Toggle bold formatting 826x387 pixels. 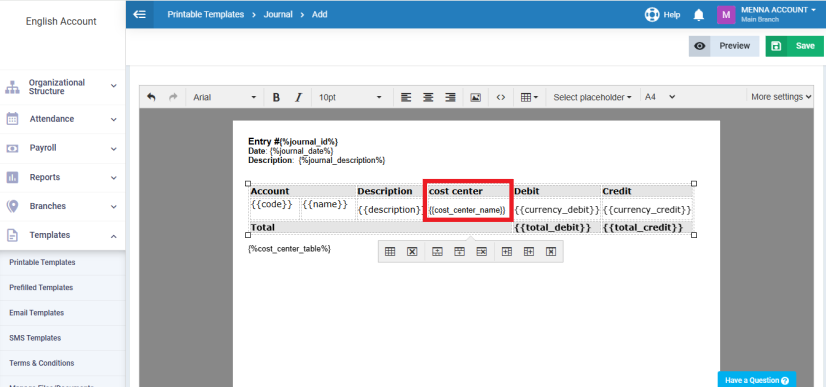[x=276, y=97]
